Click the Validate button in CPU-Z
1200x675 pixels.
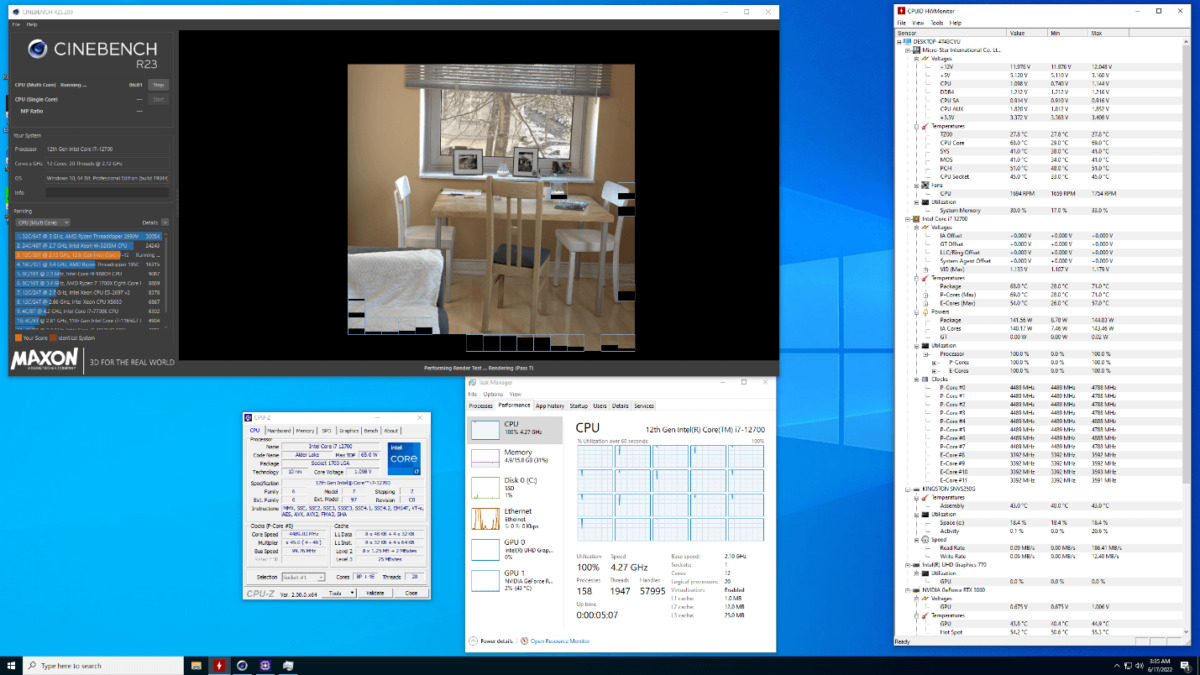[x=375, y=593]
